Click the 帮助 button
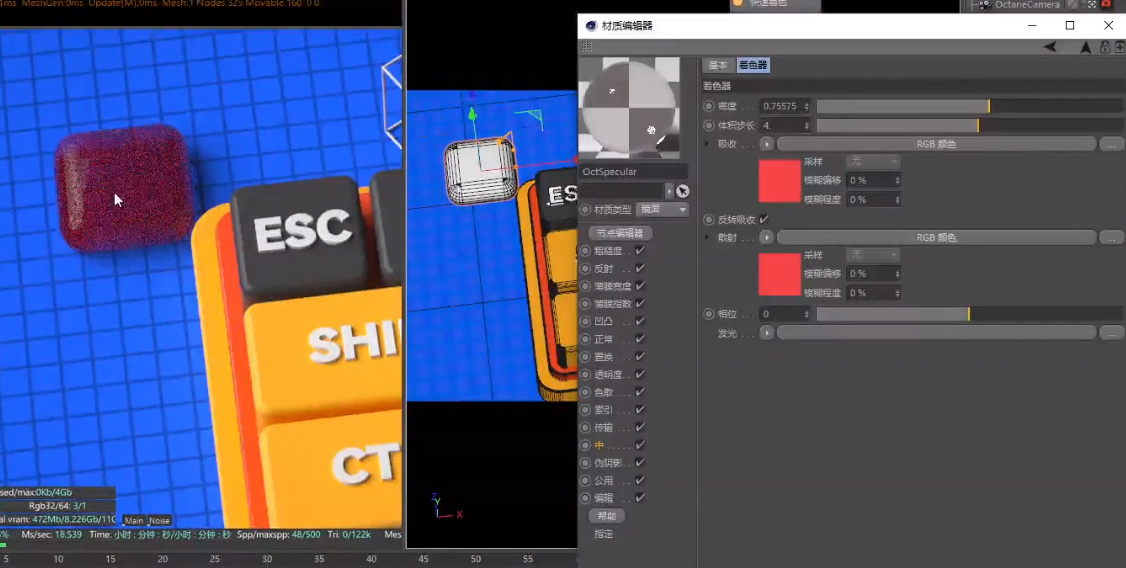1126x568 pixels. tap(607, 516)
